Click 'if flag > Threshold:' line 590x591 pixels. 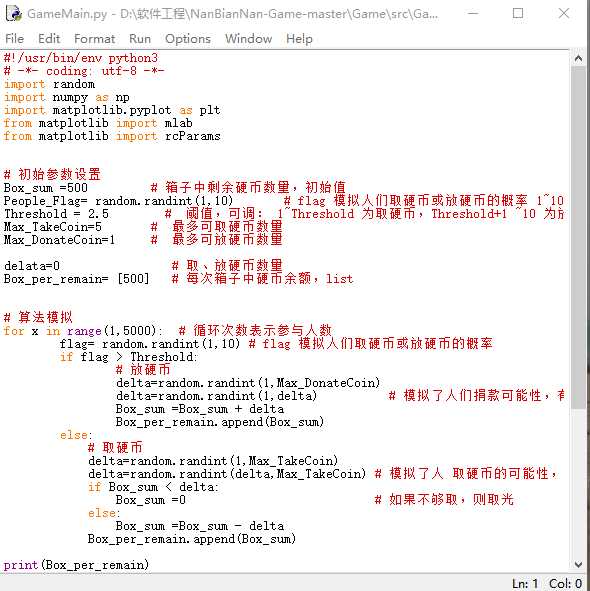[129, 357]
